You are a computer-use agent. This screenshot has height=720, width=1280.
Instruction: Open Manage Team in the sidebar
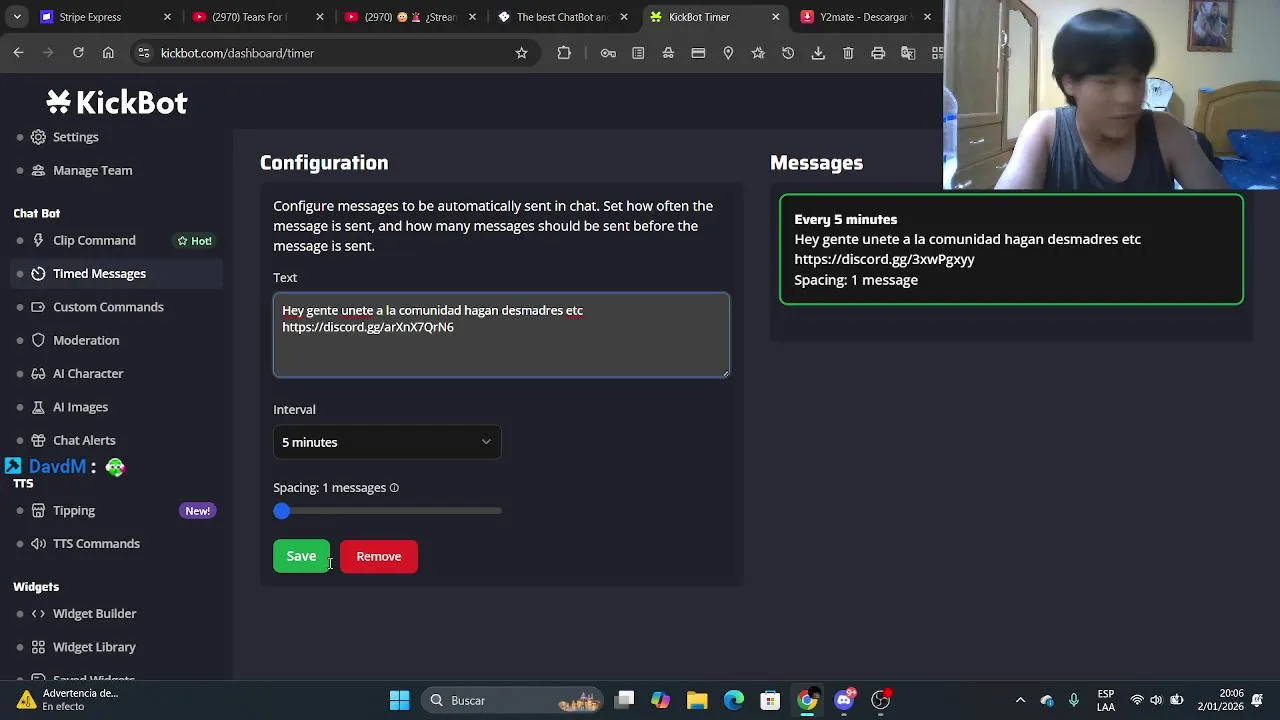(x=92, y=170)
